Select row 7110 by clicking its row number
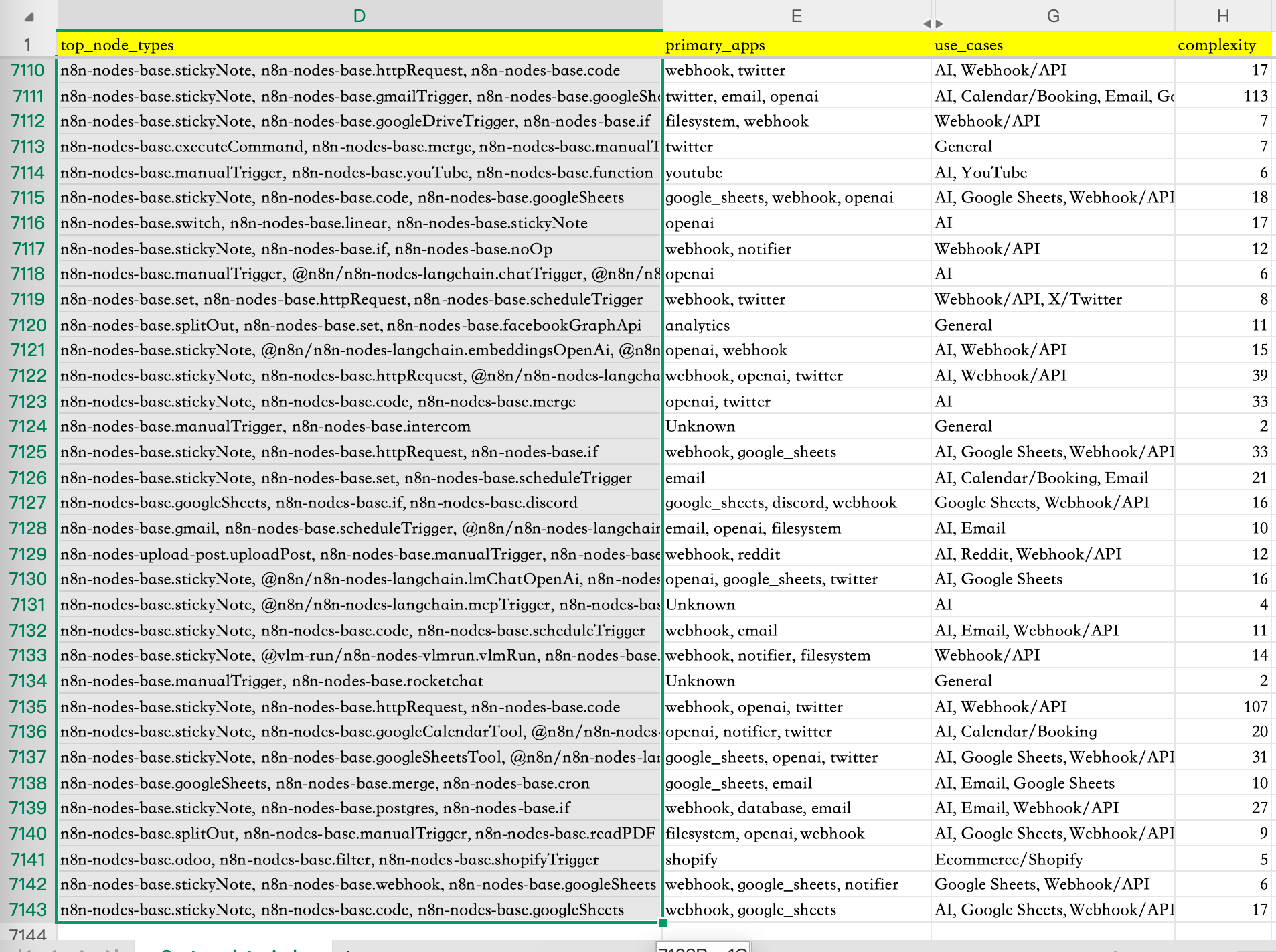Image resolution: width=1276 pixels, height=952 pixels. tap(27, 70)
